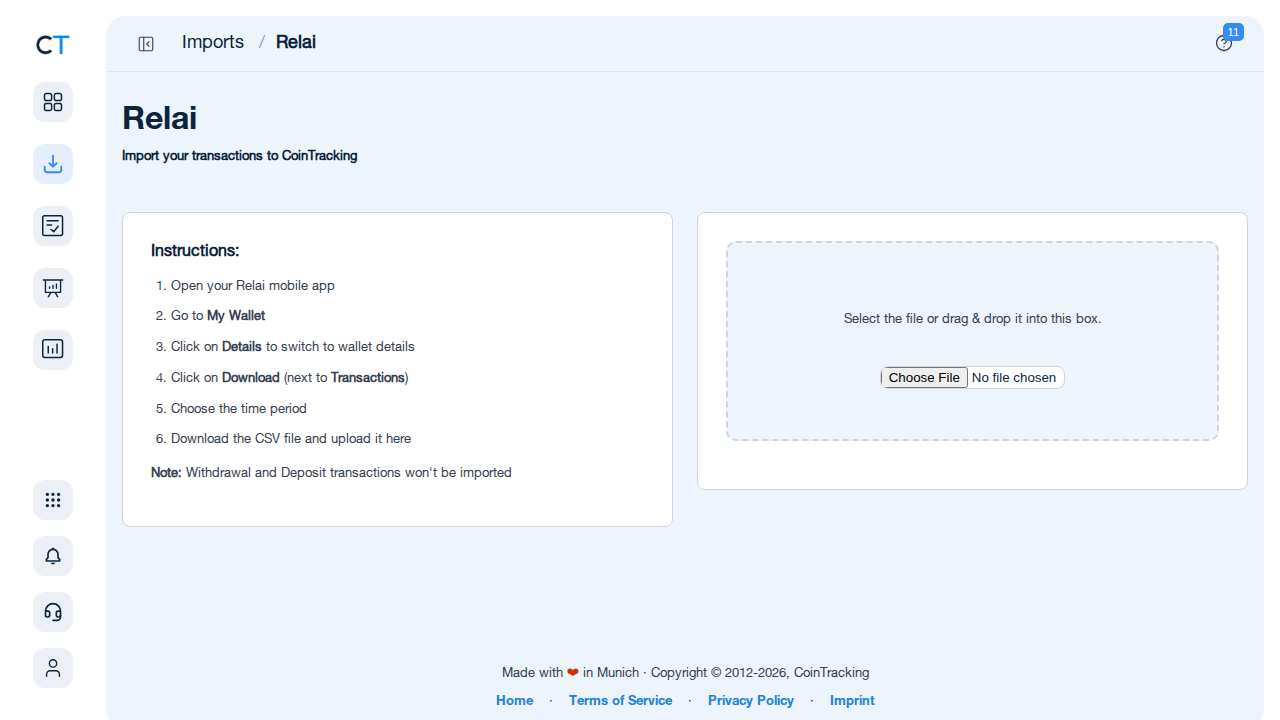
Task: Collapse the sidebar with the panel toggle icon
Action: coord(146,43)
